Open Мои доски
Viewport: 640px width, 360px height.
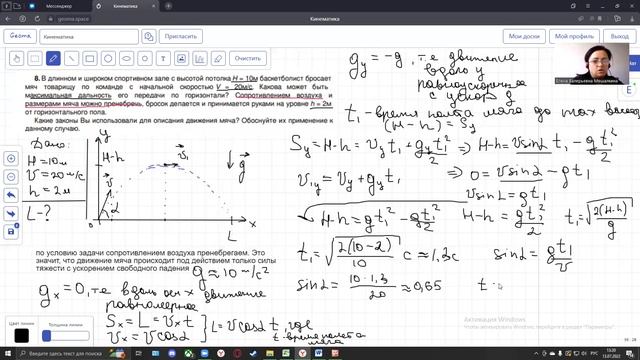pyautogui.click(x=524, y=36)
